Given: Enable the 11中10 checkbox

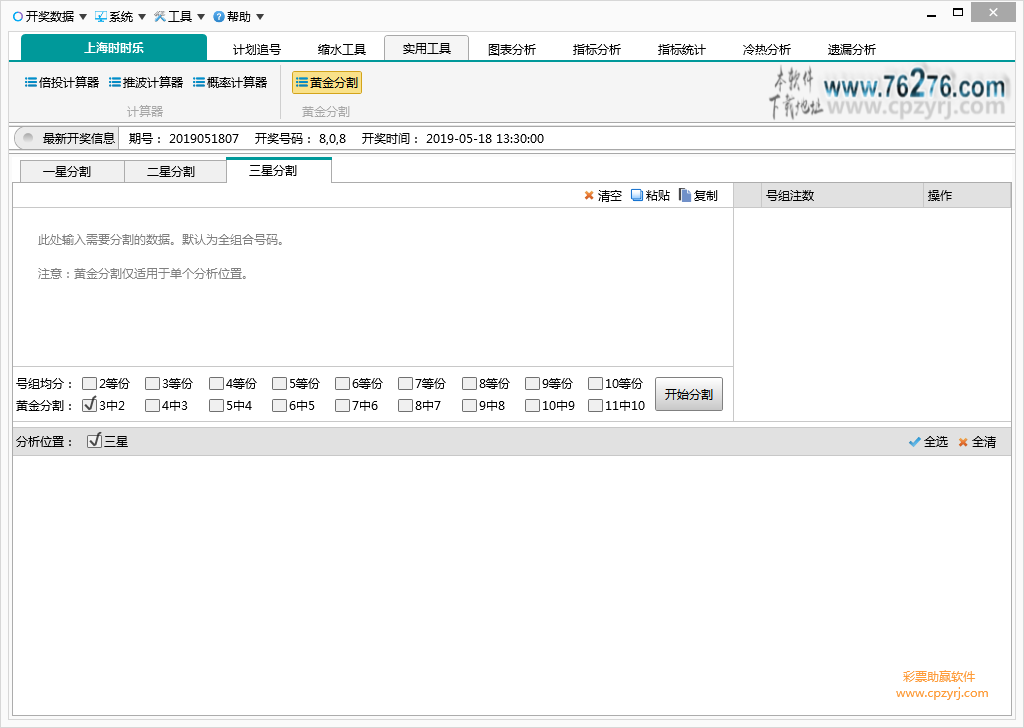Looking at the screenshot, I should tap(595, 405).
